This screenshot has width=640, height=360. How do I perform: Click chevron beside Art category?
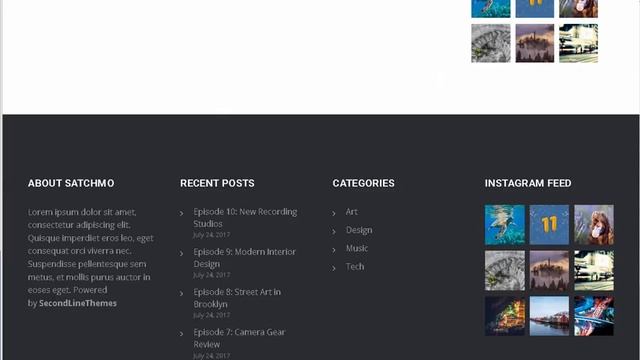pyautogui.click(x=333, y=213)
